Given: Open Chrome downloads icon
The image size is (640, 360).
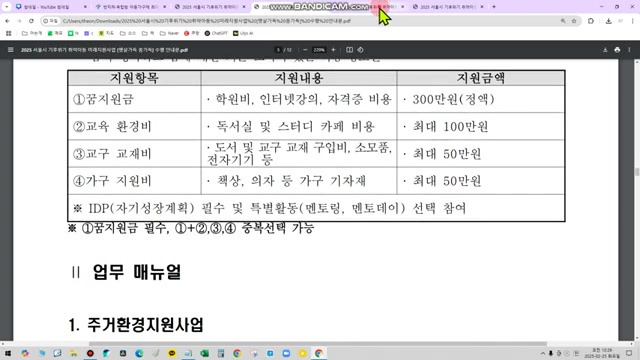Looking at the screenshot, I should (x=609, y=21).
